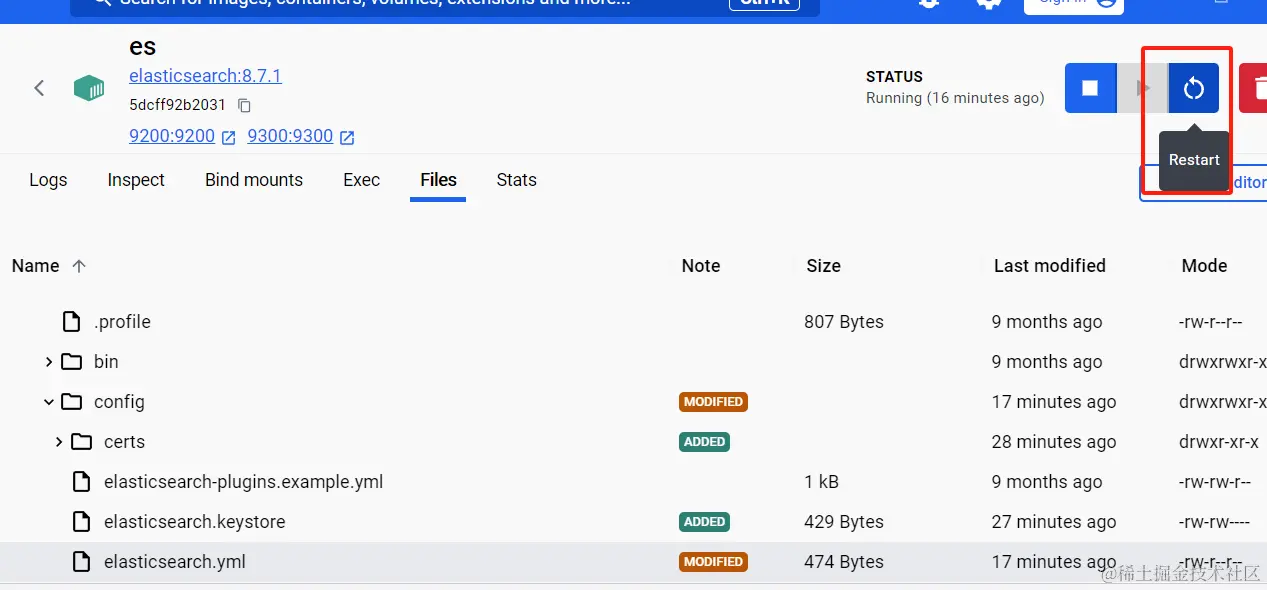Screen dimensions: 1267x590
Task: Open external link icon next to 9200:9200
Action: (x=228, y=137)
